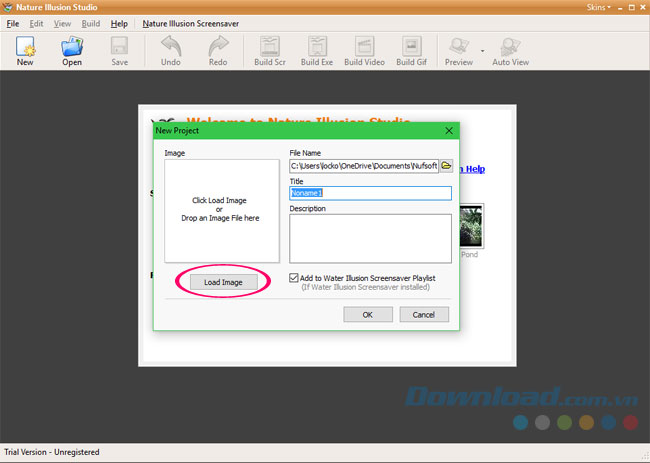The height and width of the screenshot is (463, 650).
Task: Browse for file with folder icon button
Action: 446,166
